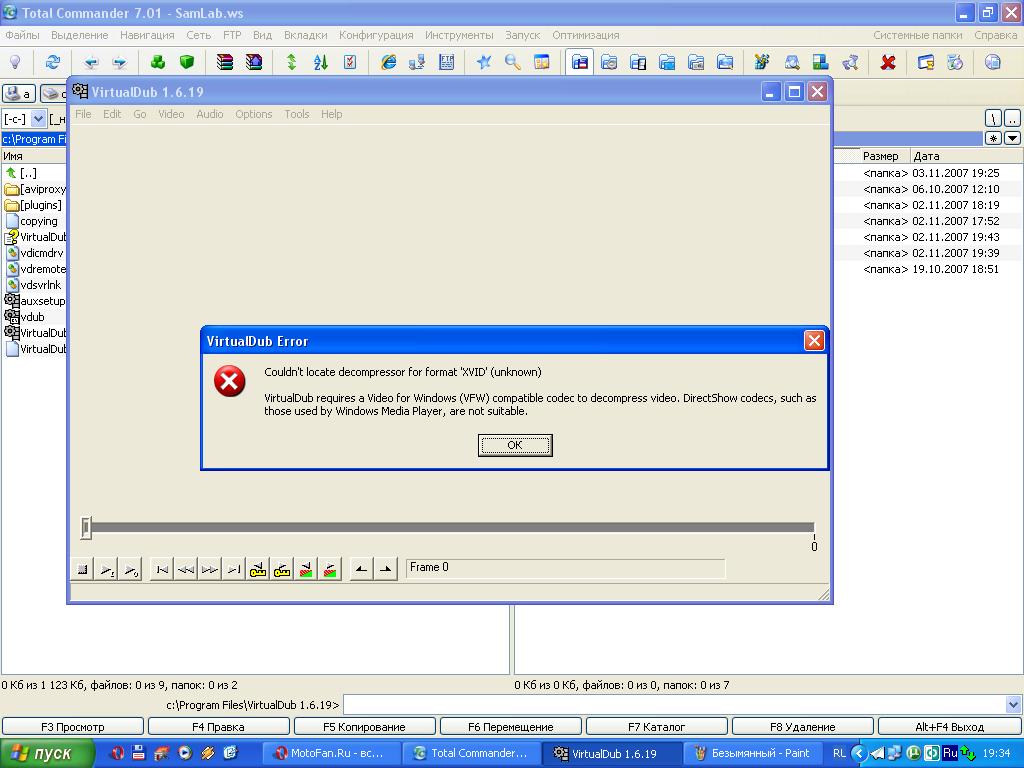Open the Инструменты menu in Total Commander

[x=459, y=35]
